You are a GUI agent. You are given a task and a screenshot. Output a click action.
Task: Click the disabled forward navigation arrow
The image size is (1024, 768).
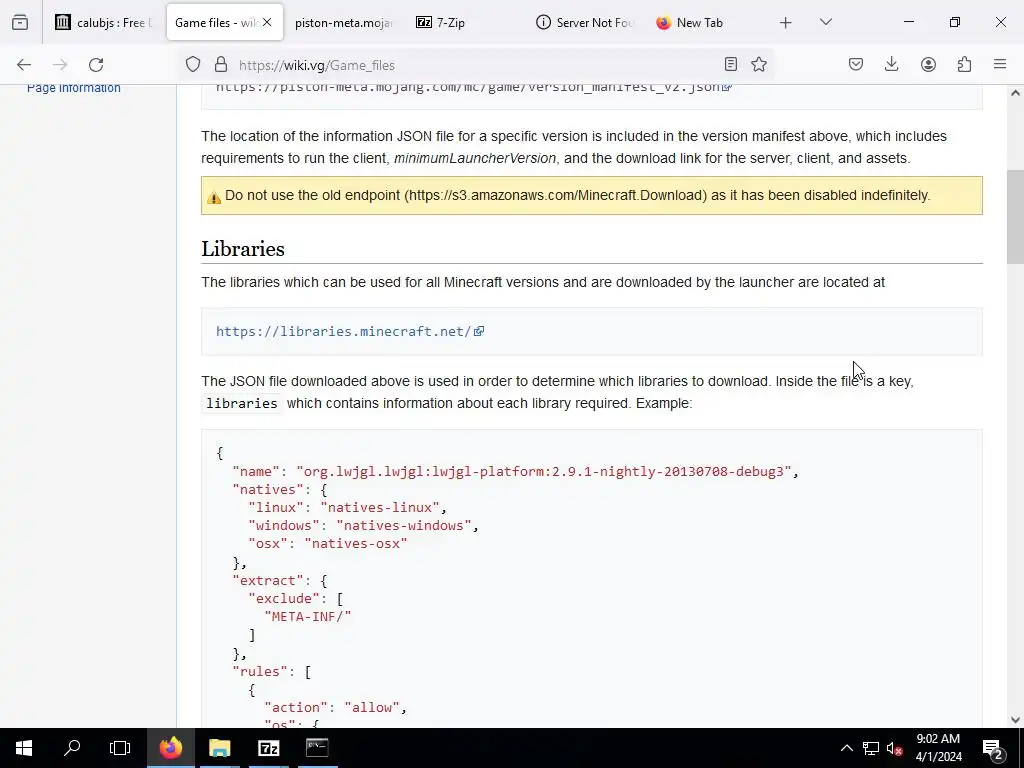click(x=60, y=65)
